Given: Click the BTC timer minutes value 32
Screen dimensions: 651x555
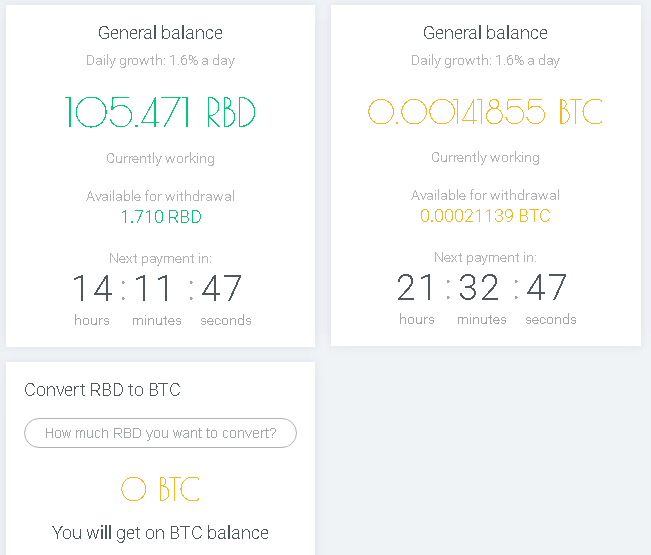Looking at the screenshot, I should click(x=479, y=287).
